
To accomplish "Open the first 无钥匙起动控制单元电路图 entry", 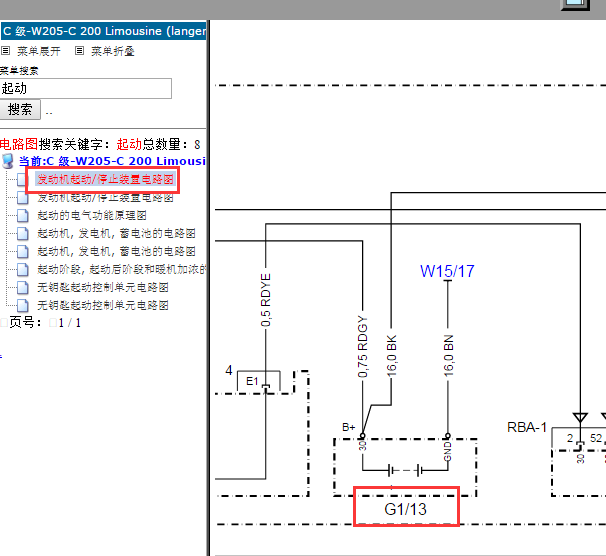I will point(103,287).
